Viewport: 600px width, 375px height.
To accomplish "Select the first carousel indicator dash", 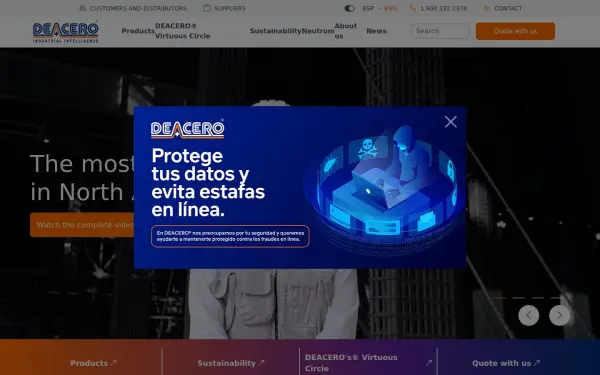I will pyautogui.click(x=499, y=298).
